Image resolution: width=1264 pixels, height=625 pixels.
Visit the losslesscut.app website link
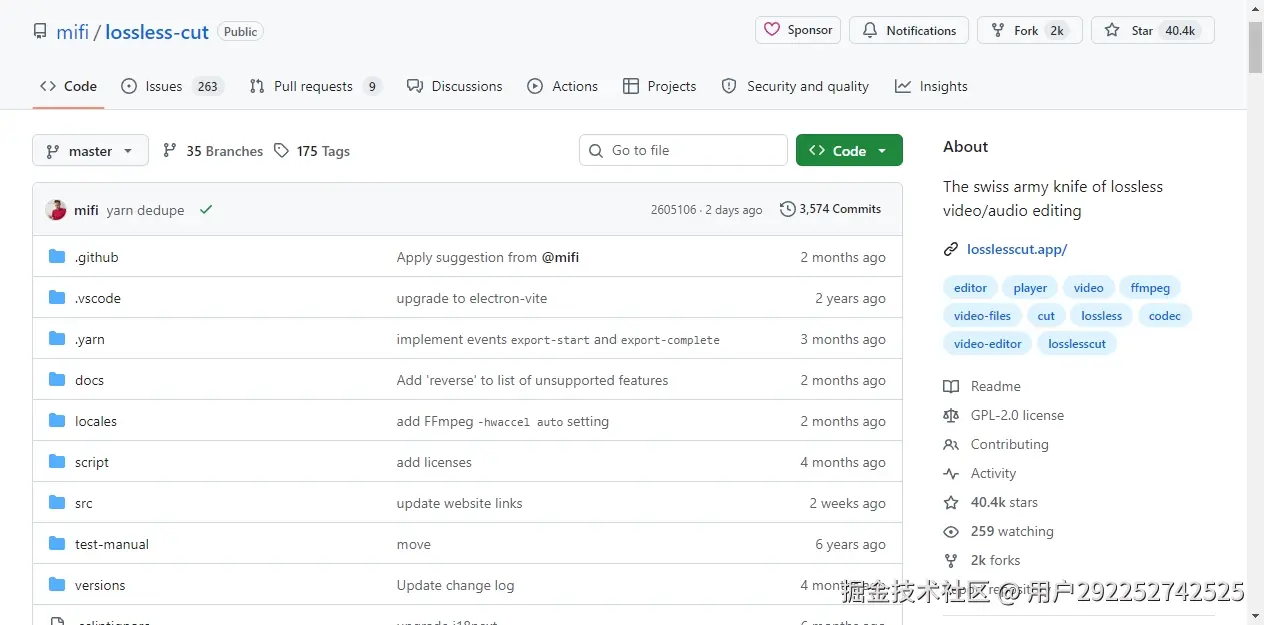1017,249
